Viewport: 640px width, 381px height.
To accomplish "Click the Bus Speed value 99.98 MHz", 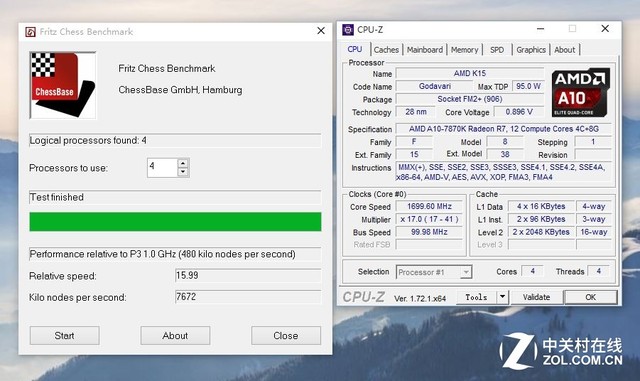I will pyautogui.click(x=429, y=232).
